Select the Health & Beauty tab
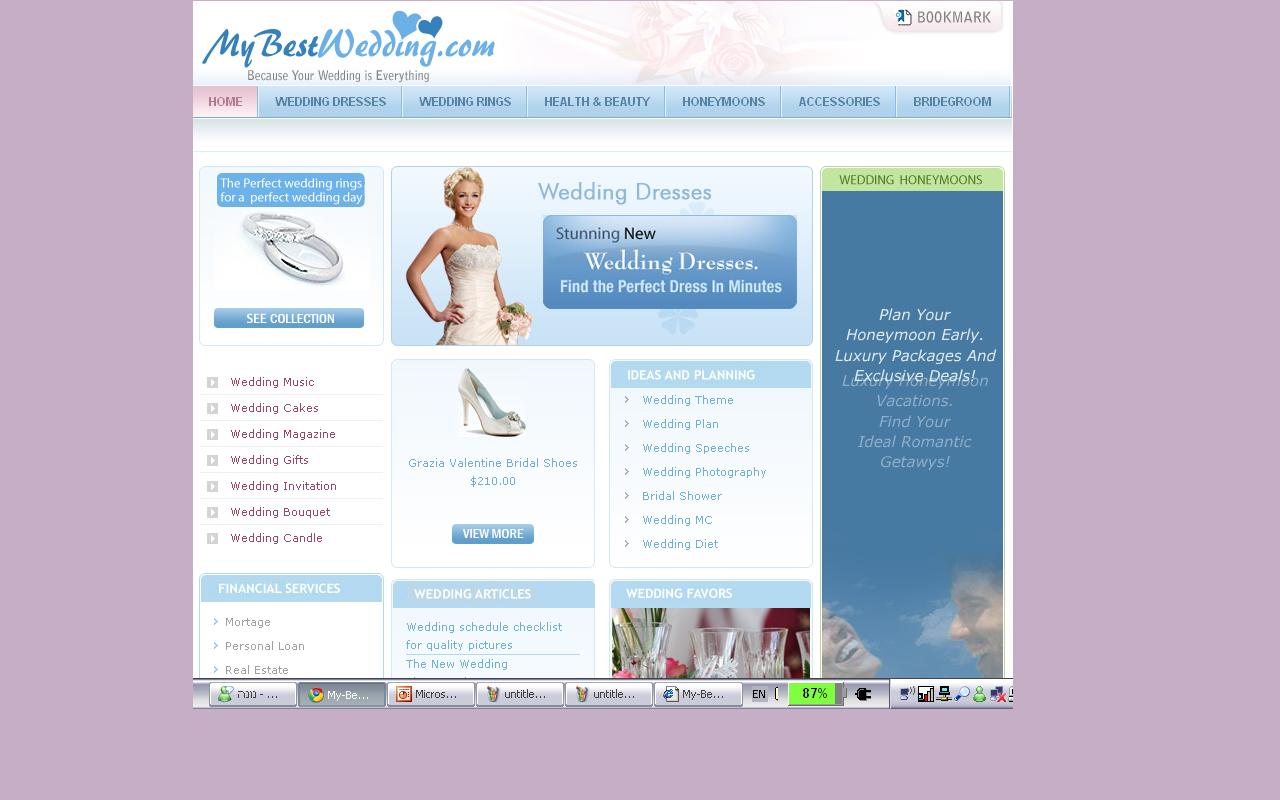This screenshot has height=800, width=1280. coord(597,102)
